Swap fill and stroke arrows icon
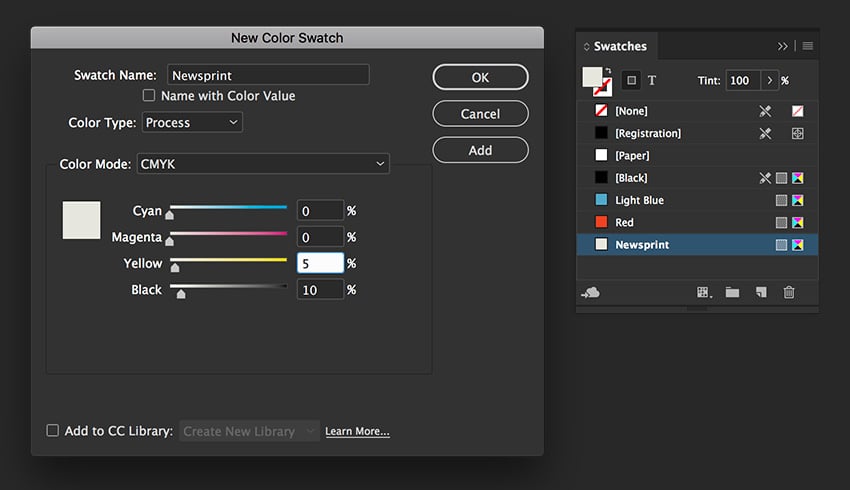The image size is (850, 490). coord(608,70)
